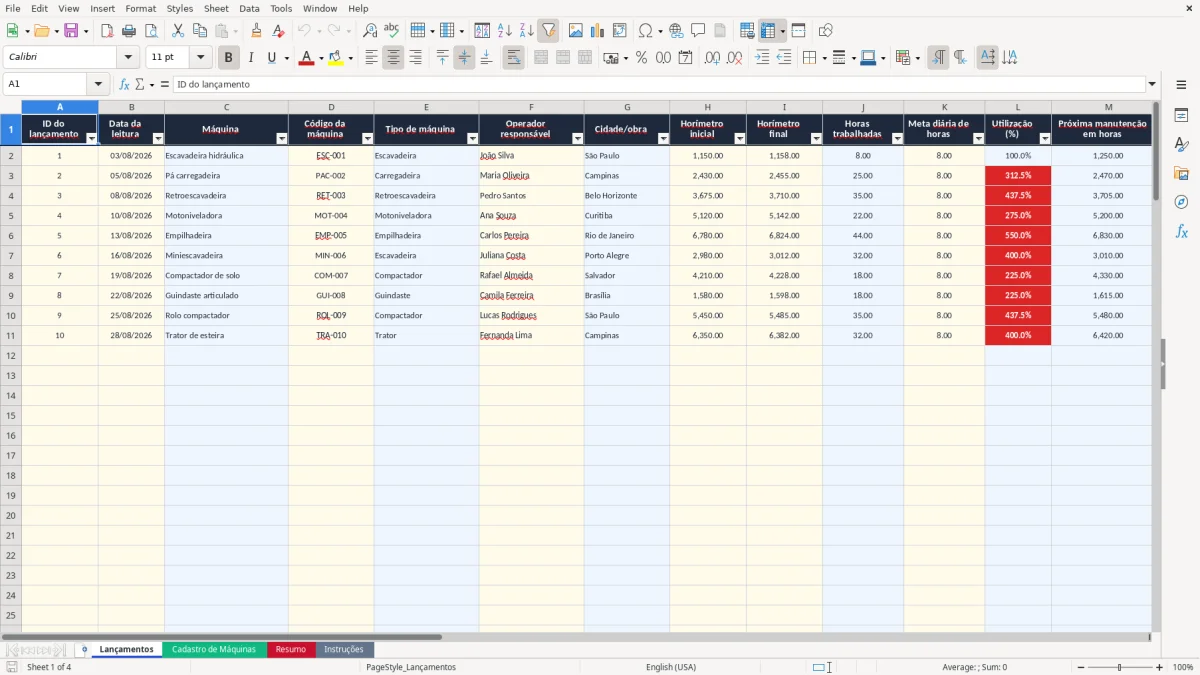The image size is (1200, 675).
Task: Toggle Left-to-Right paragraph direction
Action: point(938,58)
